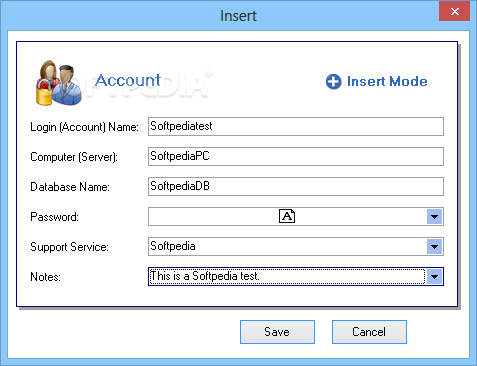The height and width of the screenshot is (366, 477).
Task: Click the 'Login (Account) Name:' label
Action: click(x=84, y=127)
